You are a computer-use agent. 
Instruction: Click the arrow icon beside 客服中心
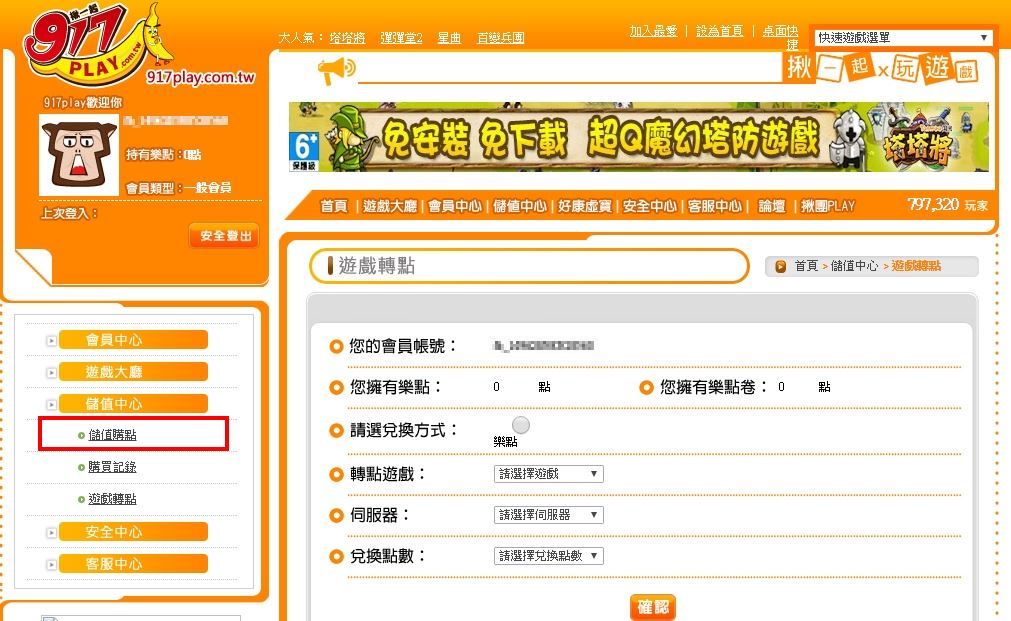click(52, 565)
